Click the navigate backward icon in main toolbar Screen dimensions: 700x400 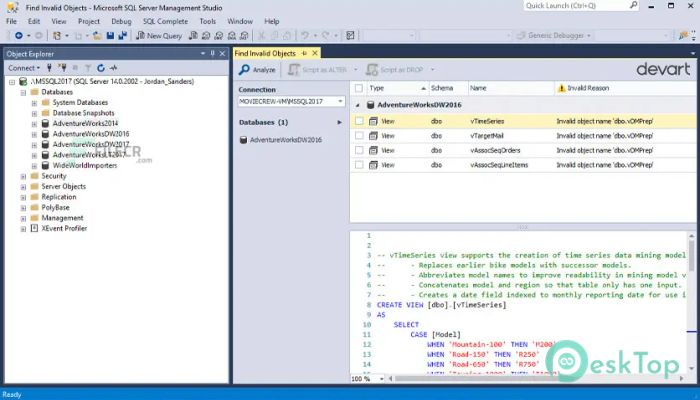(19, 36)
